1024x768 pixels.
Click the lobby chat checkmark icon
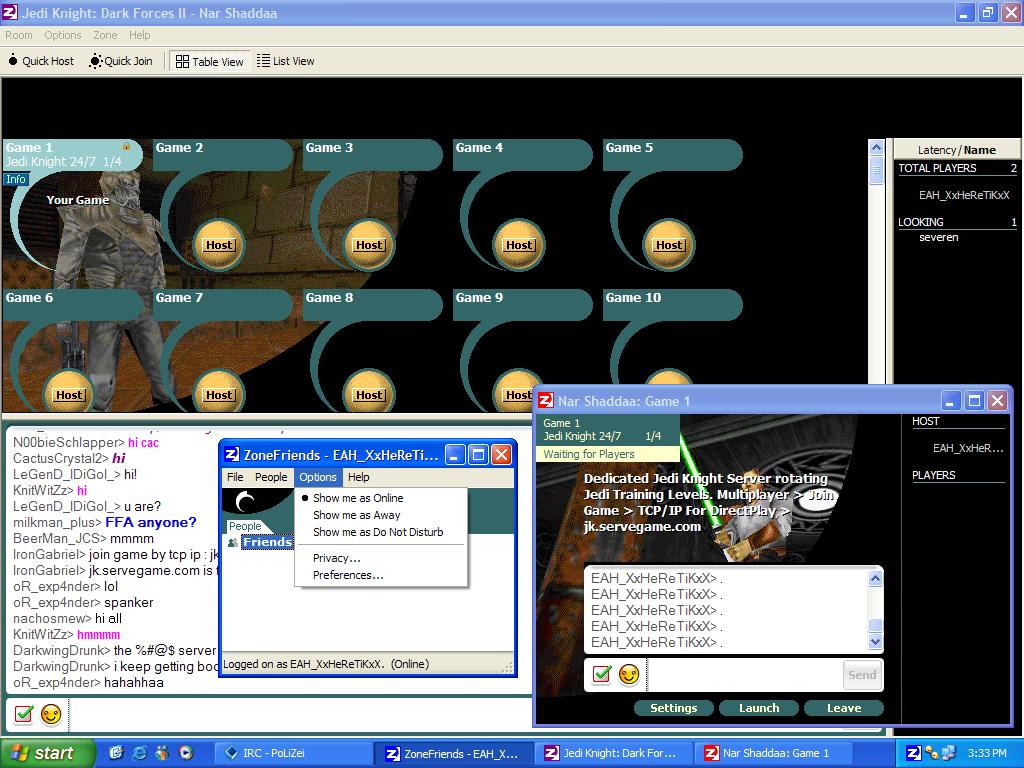coord(24,714)
